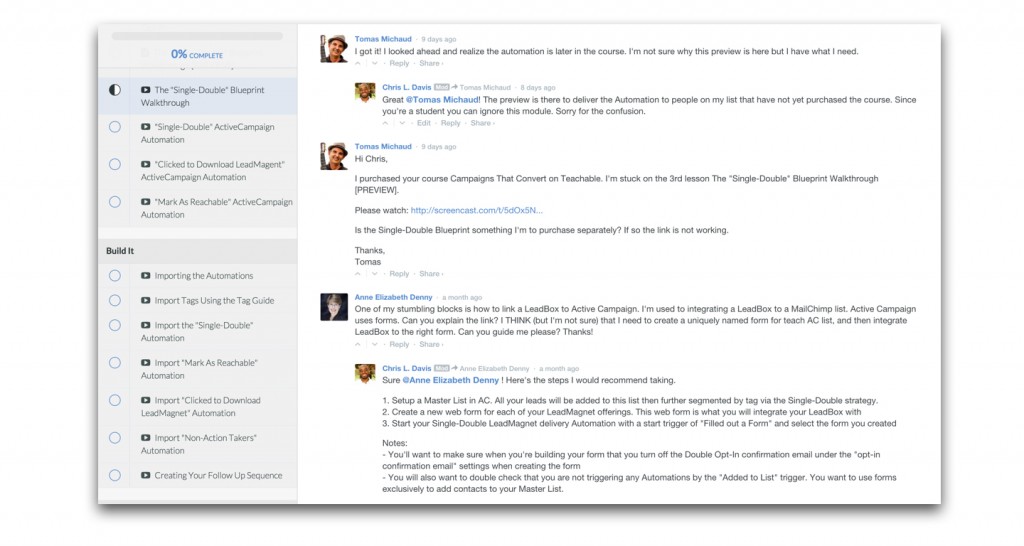Image resolution: width=1024 pixels, height=546 pixels.
Task: Open Chris L. Davis name on reply to Anne
Action: 407,369
